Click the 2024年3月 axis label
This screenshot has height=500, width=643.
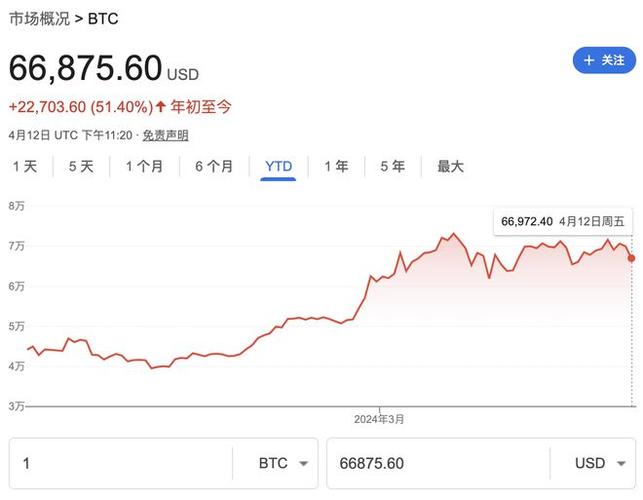[380, 418]
